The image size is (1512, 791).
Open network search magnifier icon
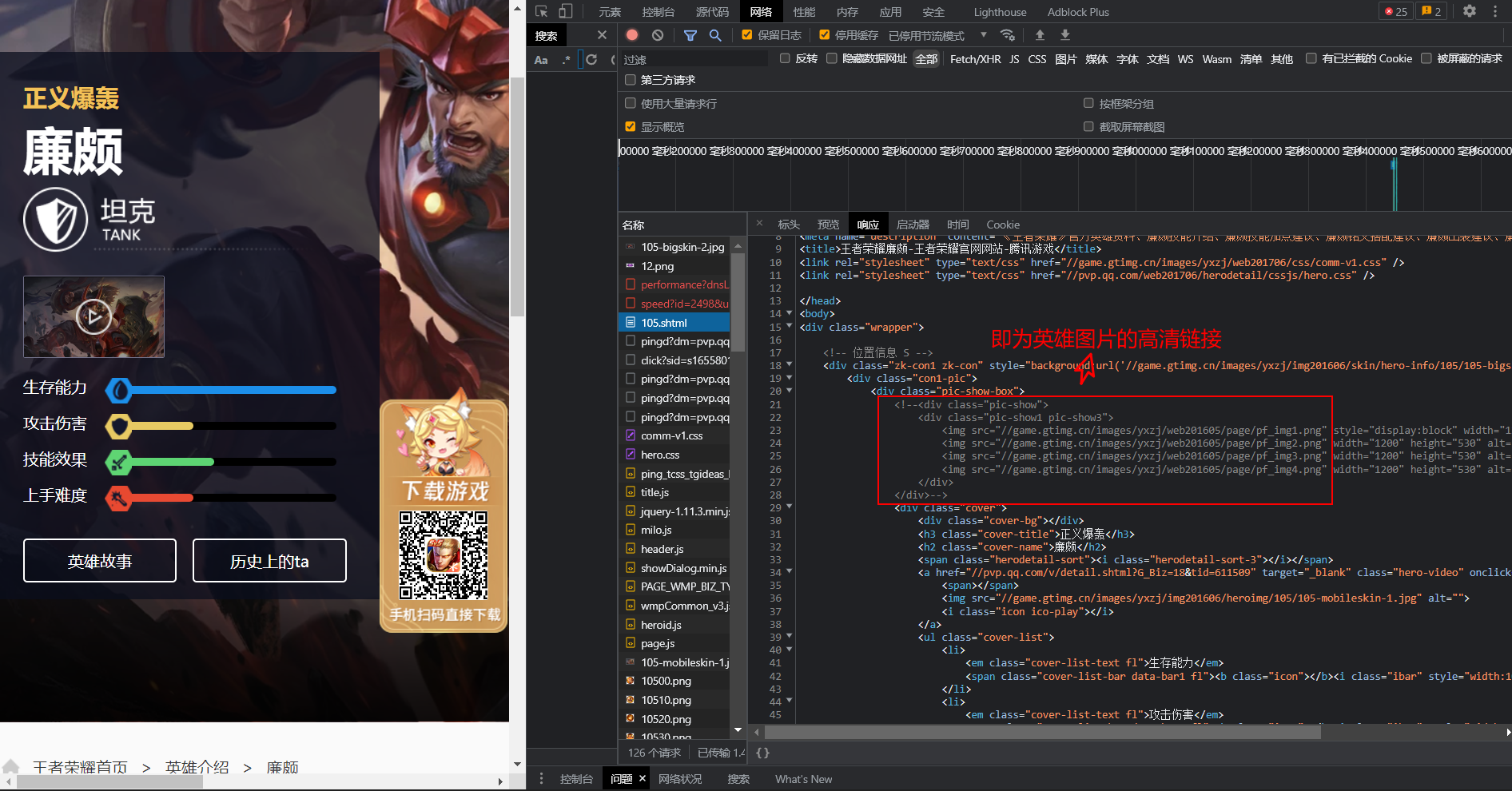click(x=715, y=35)
